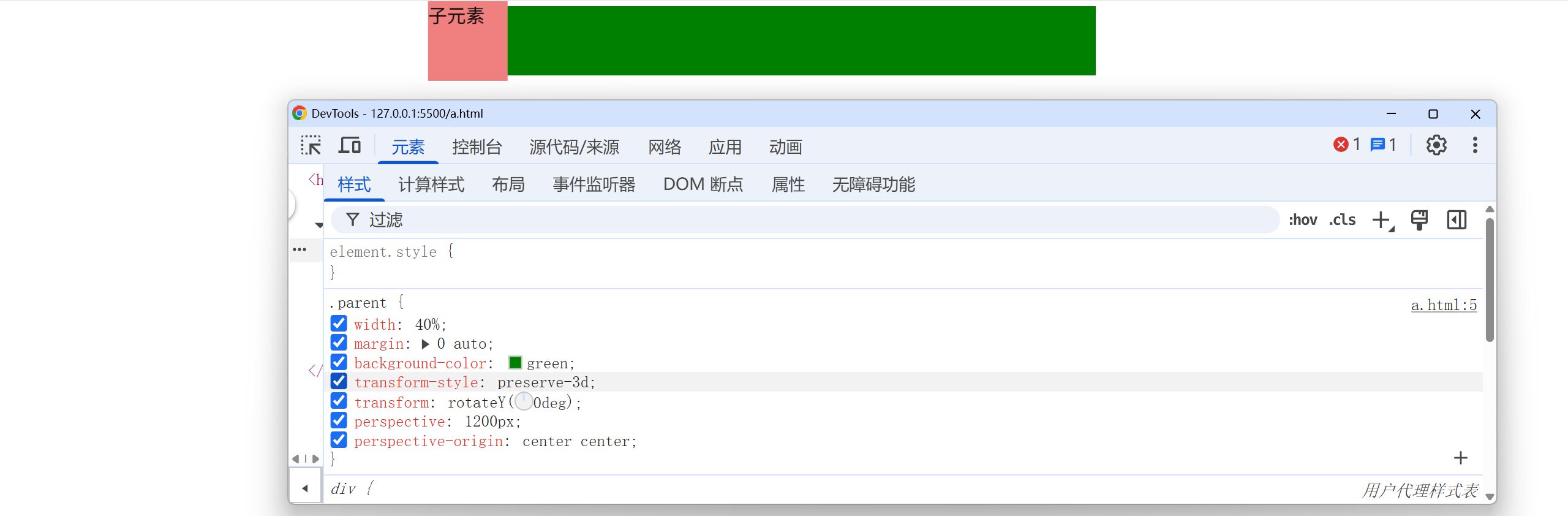Select the 样式 (Styles) sub-tab

[354, 184]
